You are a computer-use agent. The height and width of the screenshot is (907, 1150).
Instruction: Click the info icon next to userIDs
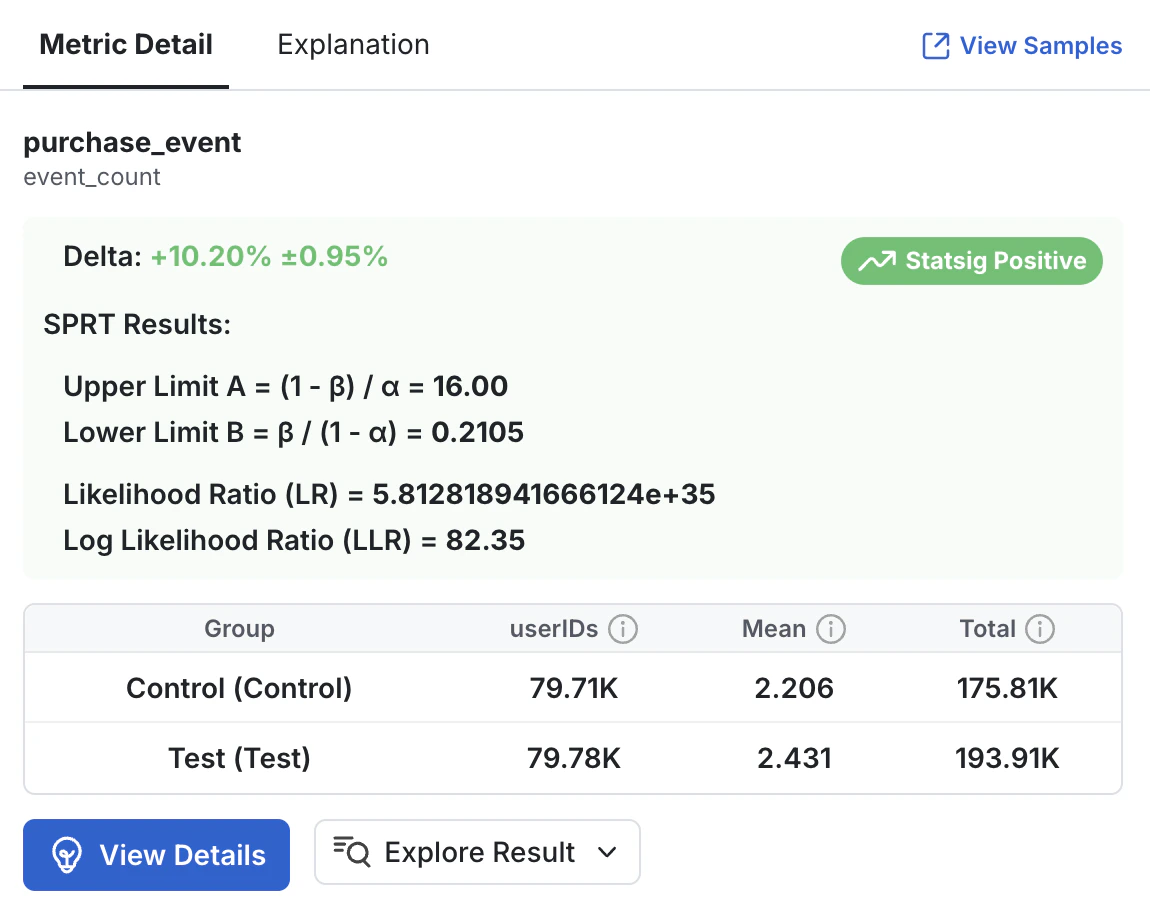pyautogui.click(x=623, y=629)
